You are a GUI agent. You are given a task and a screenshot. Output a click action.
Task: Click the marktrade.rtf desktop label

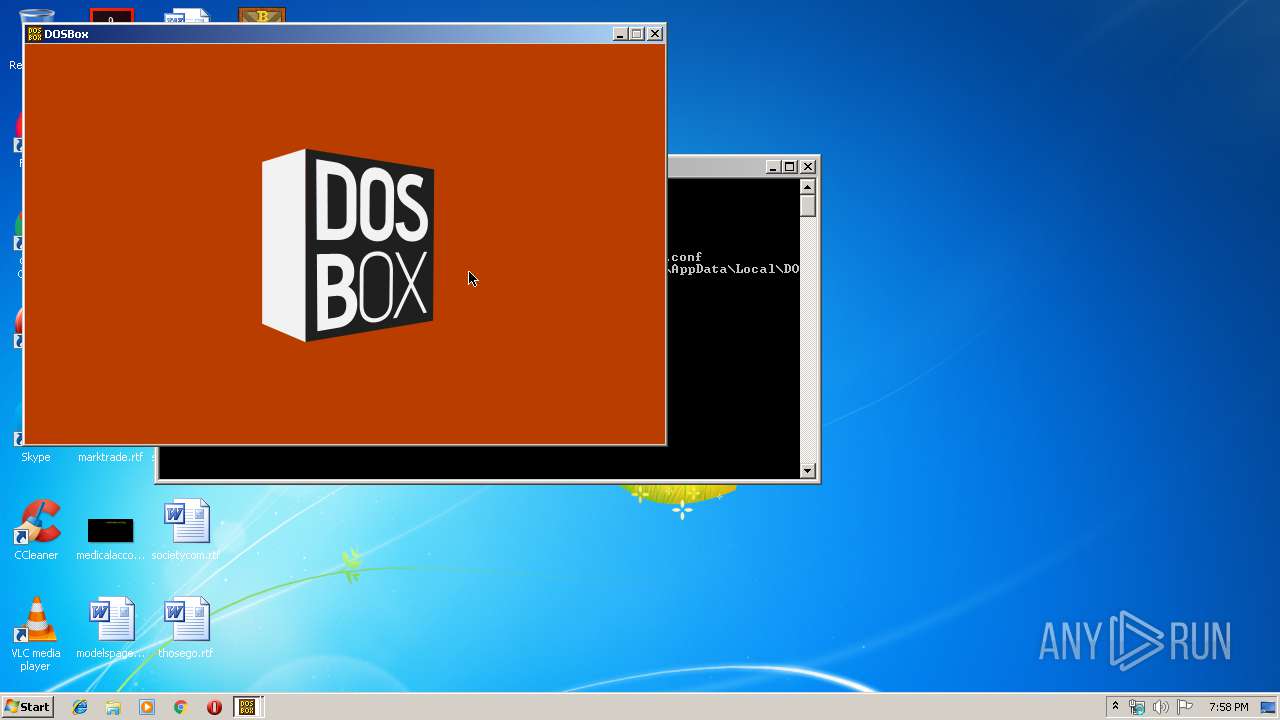(x=110, y=457)
